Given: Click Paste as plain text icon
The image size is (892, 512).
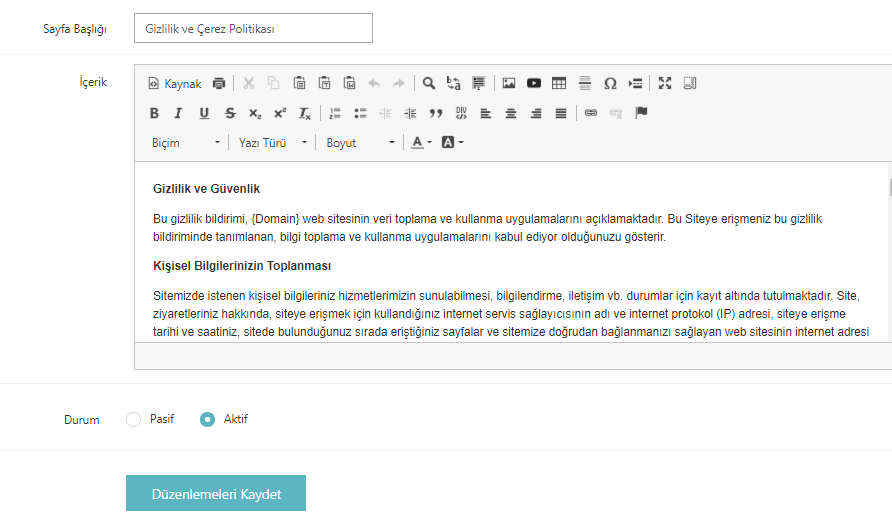Looking at the screenshot, I should tap(324, 84).
